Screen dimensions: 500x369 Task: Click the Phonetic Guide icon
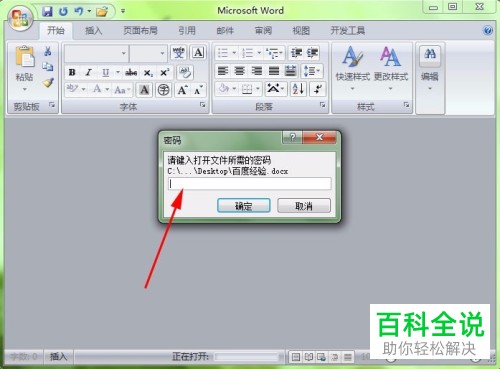pos(179,53)
